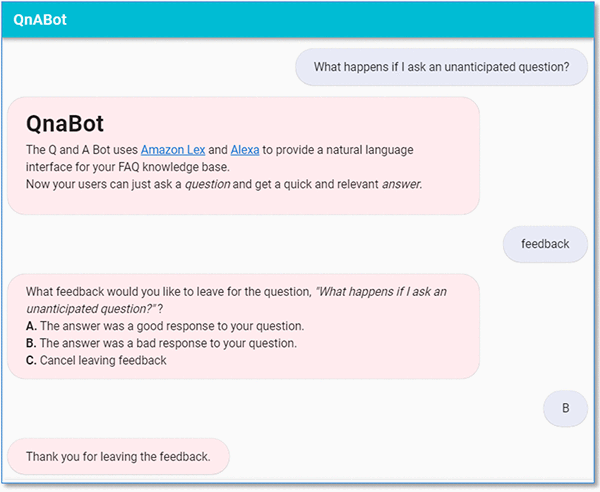Open the Alexa hyperlink
600x492 pixels.
coord(245,150)
